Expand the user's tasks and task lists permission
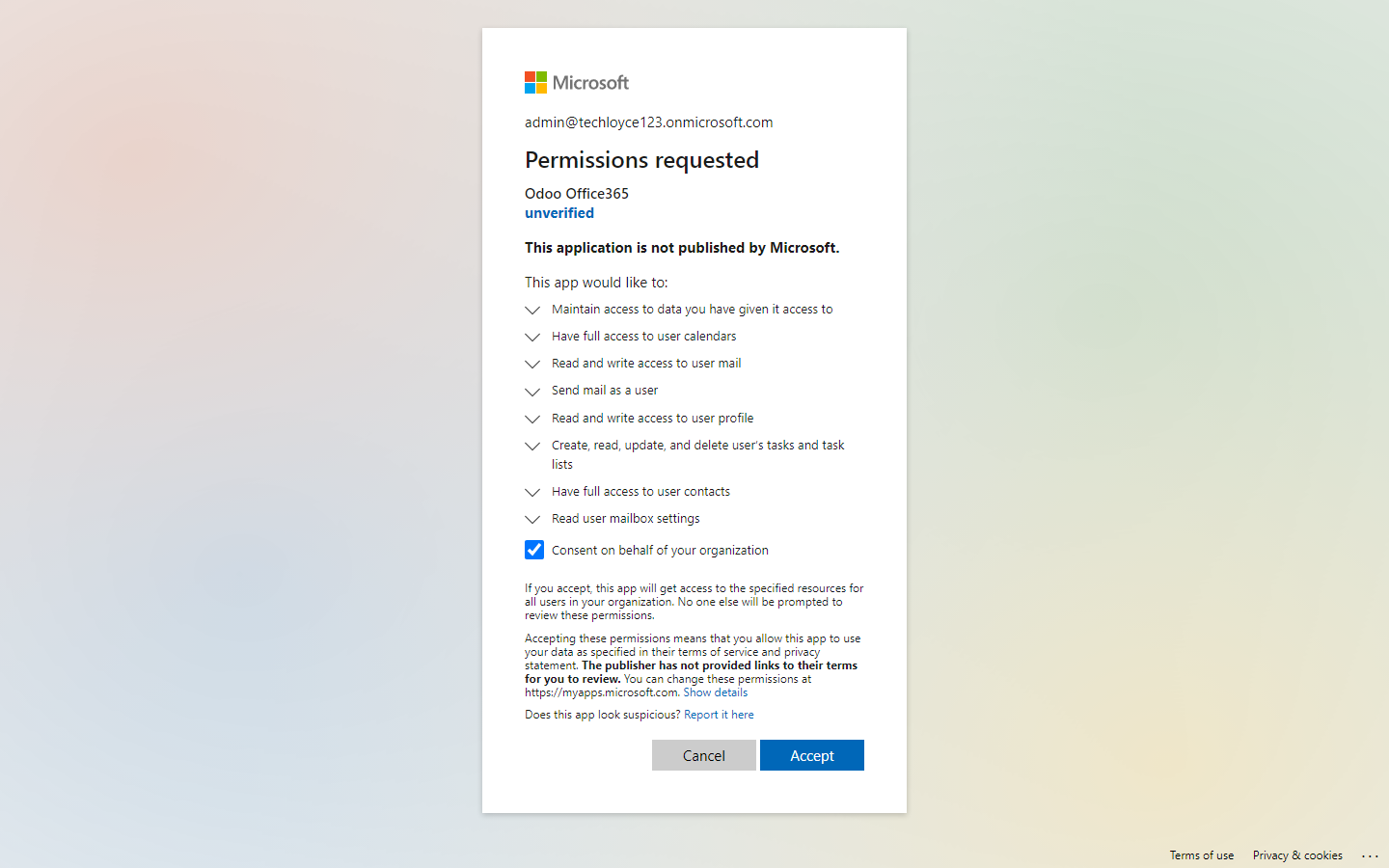Image resolution: width=1389 pixels, height=868 pixels. coord(532,447)
